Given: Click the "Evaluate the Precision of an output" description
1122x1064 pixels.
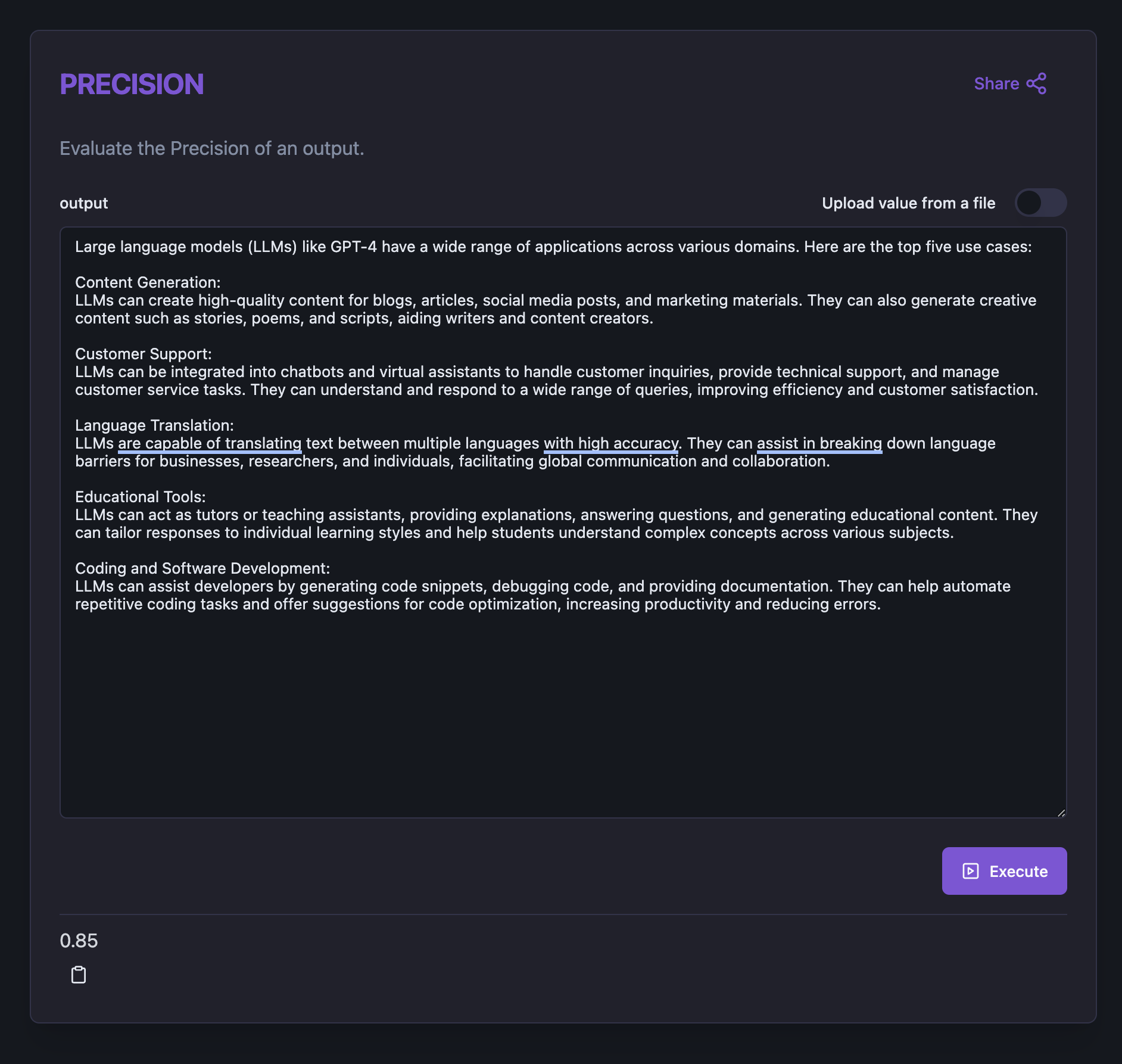Looking at the screenshot, I should point(211,148).
